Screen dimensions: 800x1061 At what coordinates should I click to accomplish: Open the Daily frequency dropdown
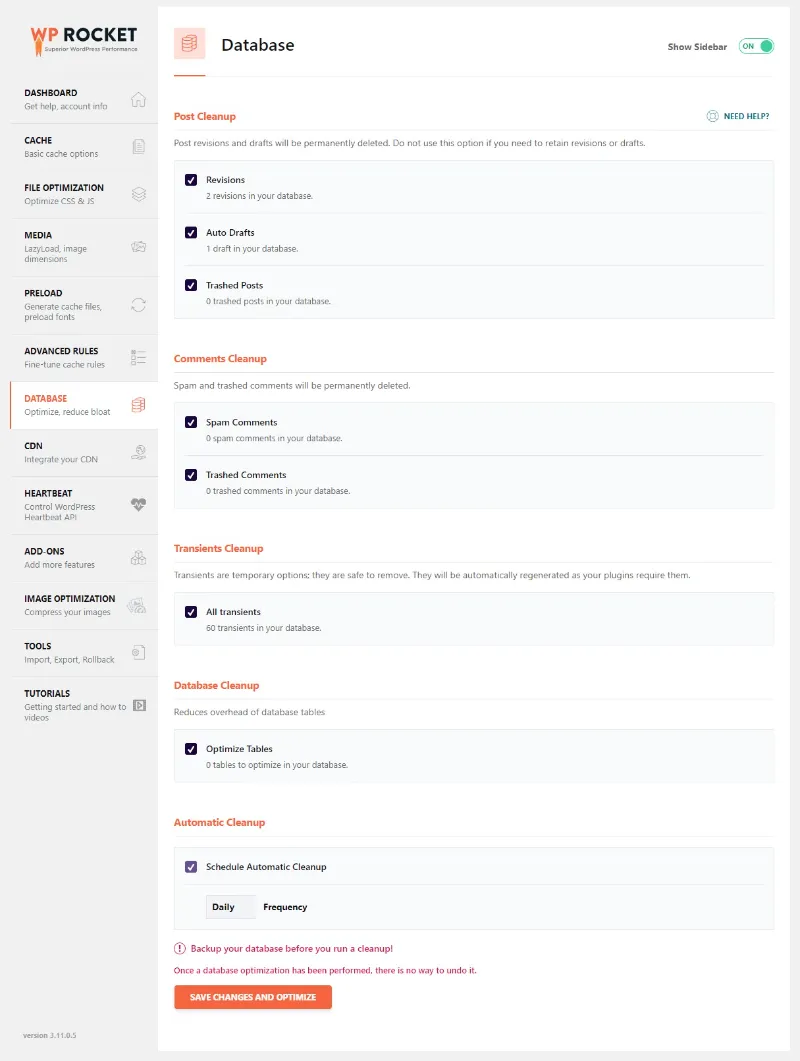point(230,906)
